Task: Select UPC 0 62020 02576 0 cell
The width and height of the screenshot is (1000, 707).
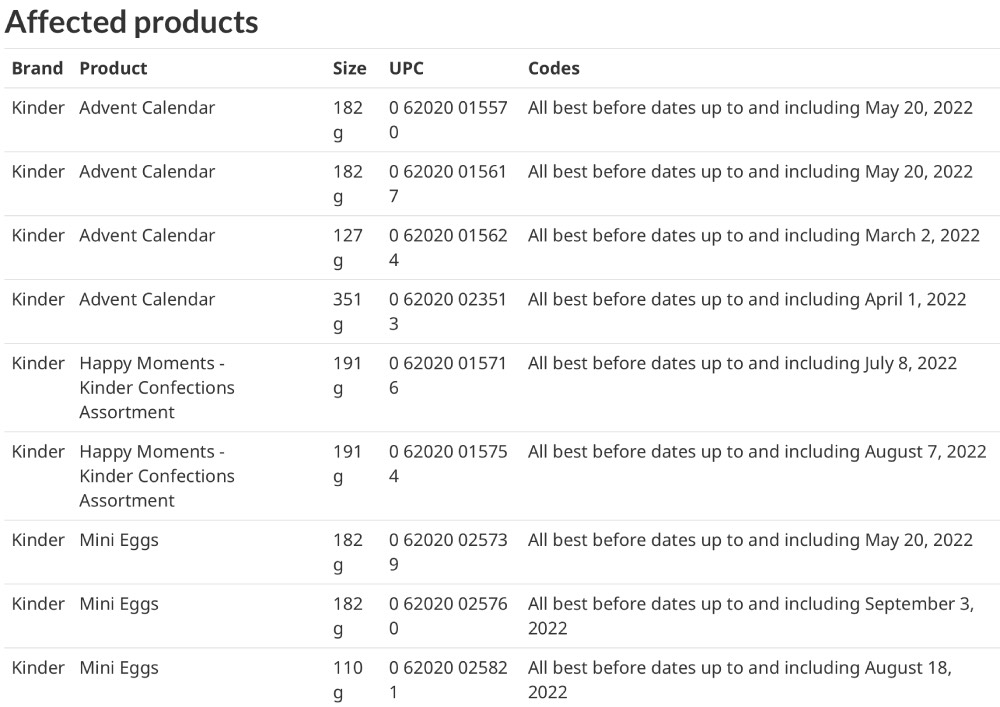Action: point(448,616)
